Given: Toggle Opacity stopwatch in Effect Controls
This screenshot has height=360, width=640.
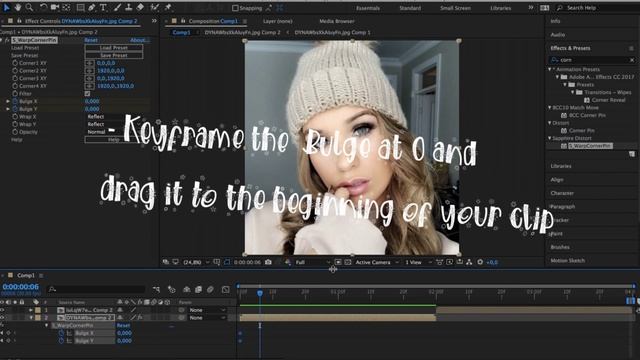Looking at the screenshot, I should pos(15,132).
